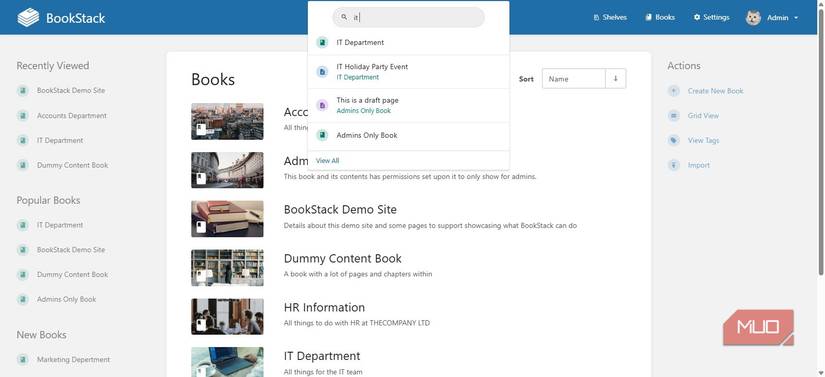825x377 pixels.
Task: Click the Import upload icon
Action: [673, 165]
